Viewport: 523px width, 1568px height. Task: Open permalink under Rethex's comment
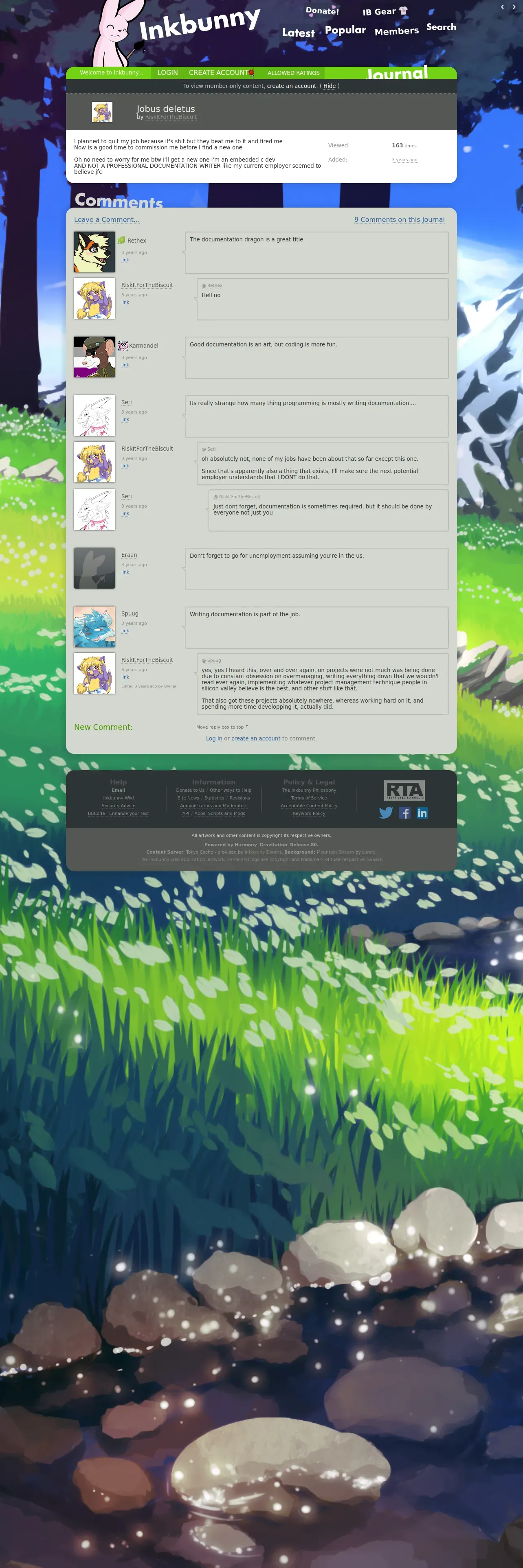[x=125, y=260]
